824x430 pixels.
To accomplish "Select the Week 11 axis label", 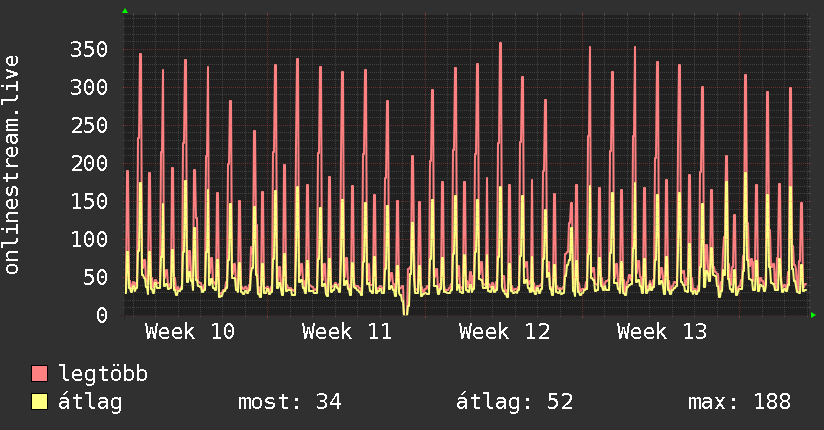I will tap(347, 332).
